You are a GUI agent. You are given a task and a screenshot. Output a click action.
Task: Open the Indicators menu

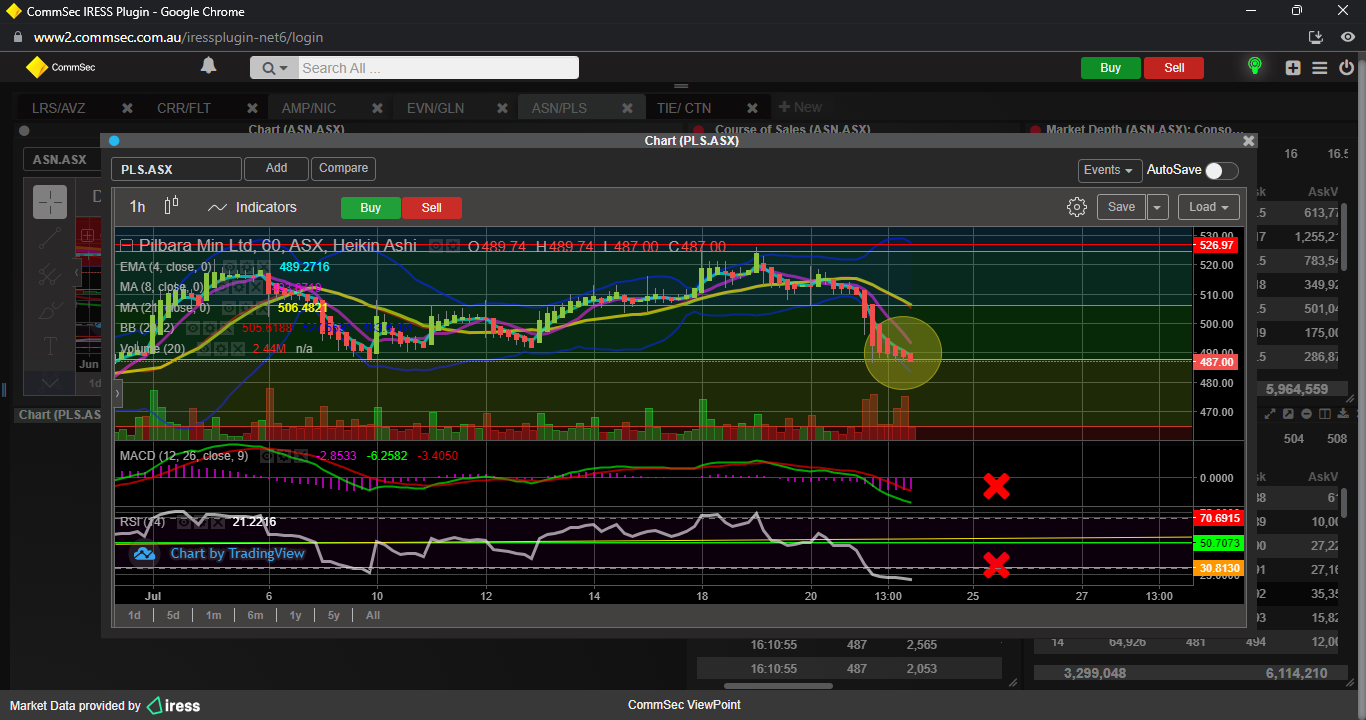point(252,207)
